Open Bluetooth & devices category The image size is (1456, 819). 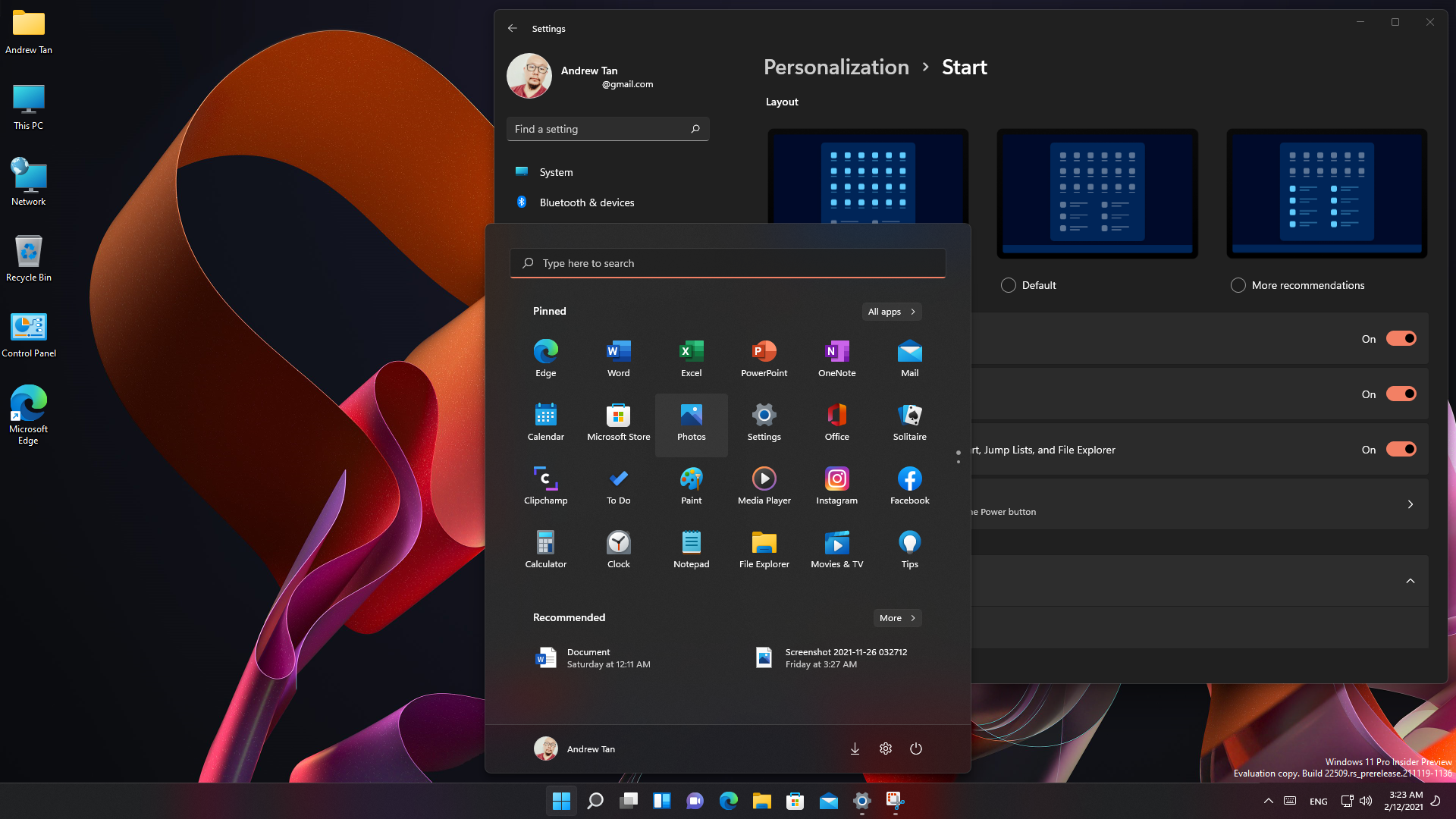(x=586, y=202)
